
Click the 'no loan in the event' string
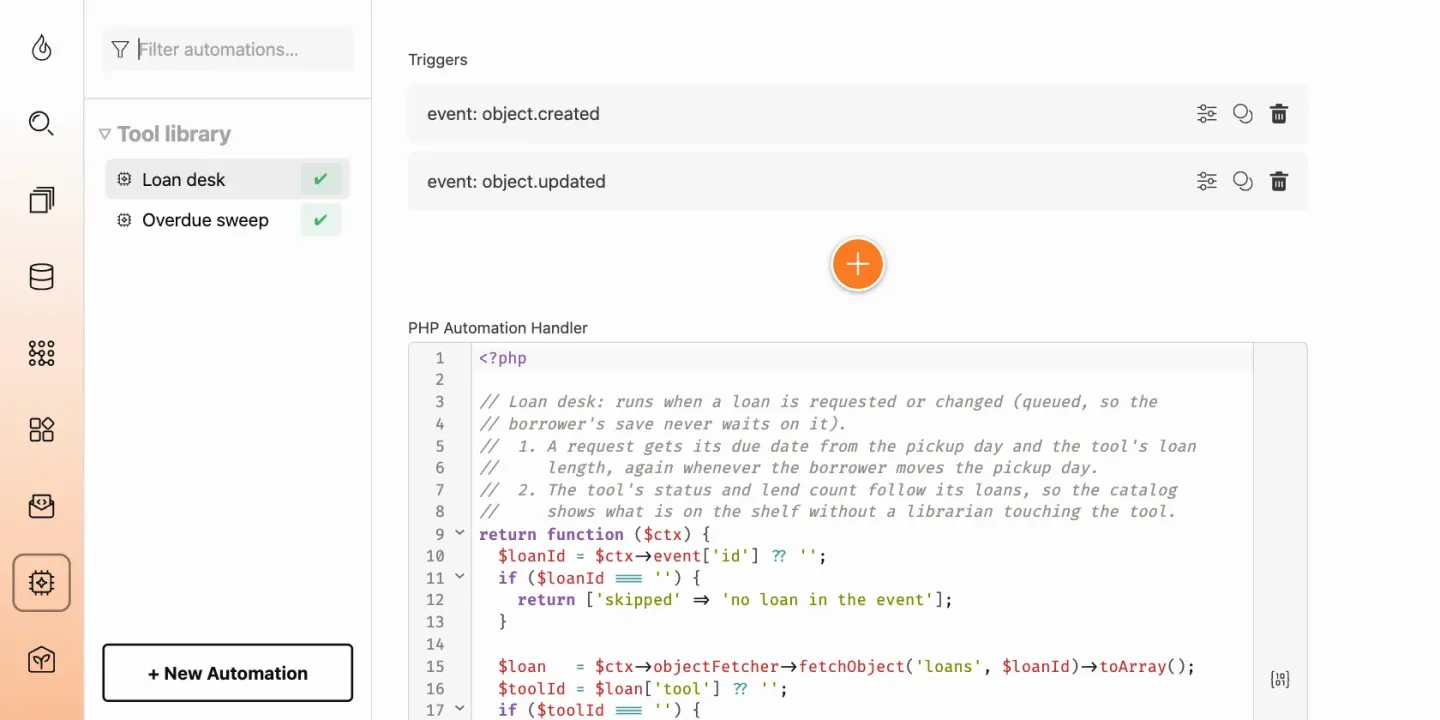click(x=828, y=600)
